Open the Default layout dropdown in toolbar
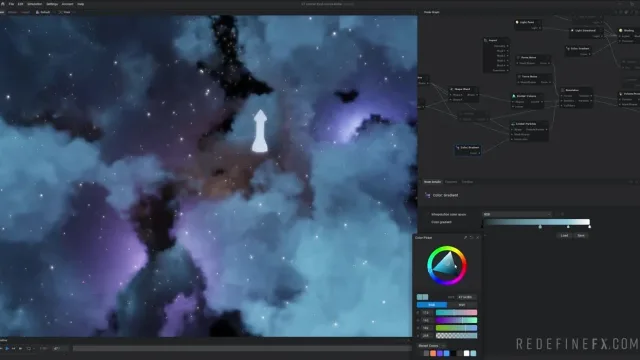 (x=43, y=12)
